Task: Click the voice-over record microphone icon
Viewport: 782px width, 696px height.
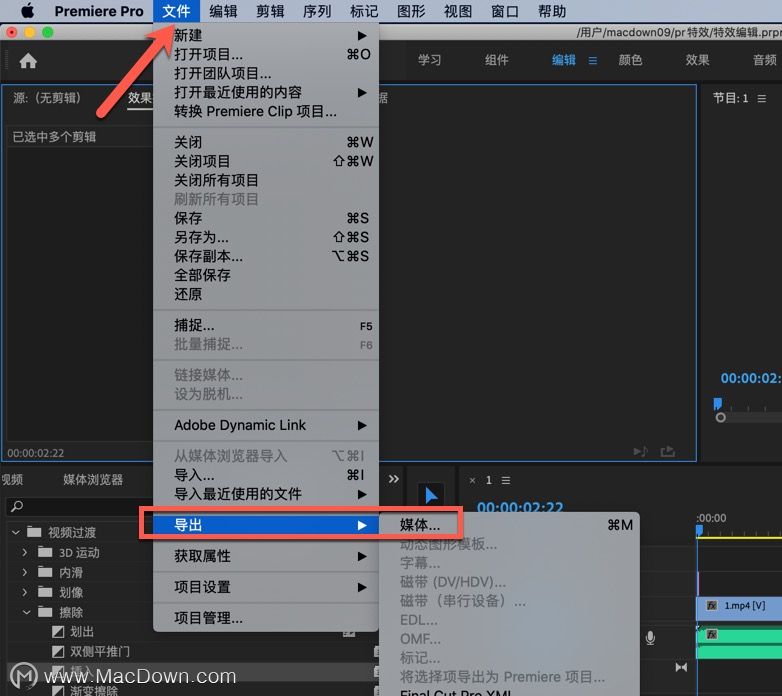Action: tap(650, 638)
